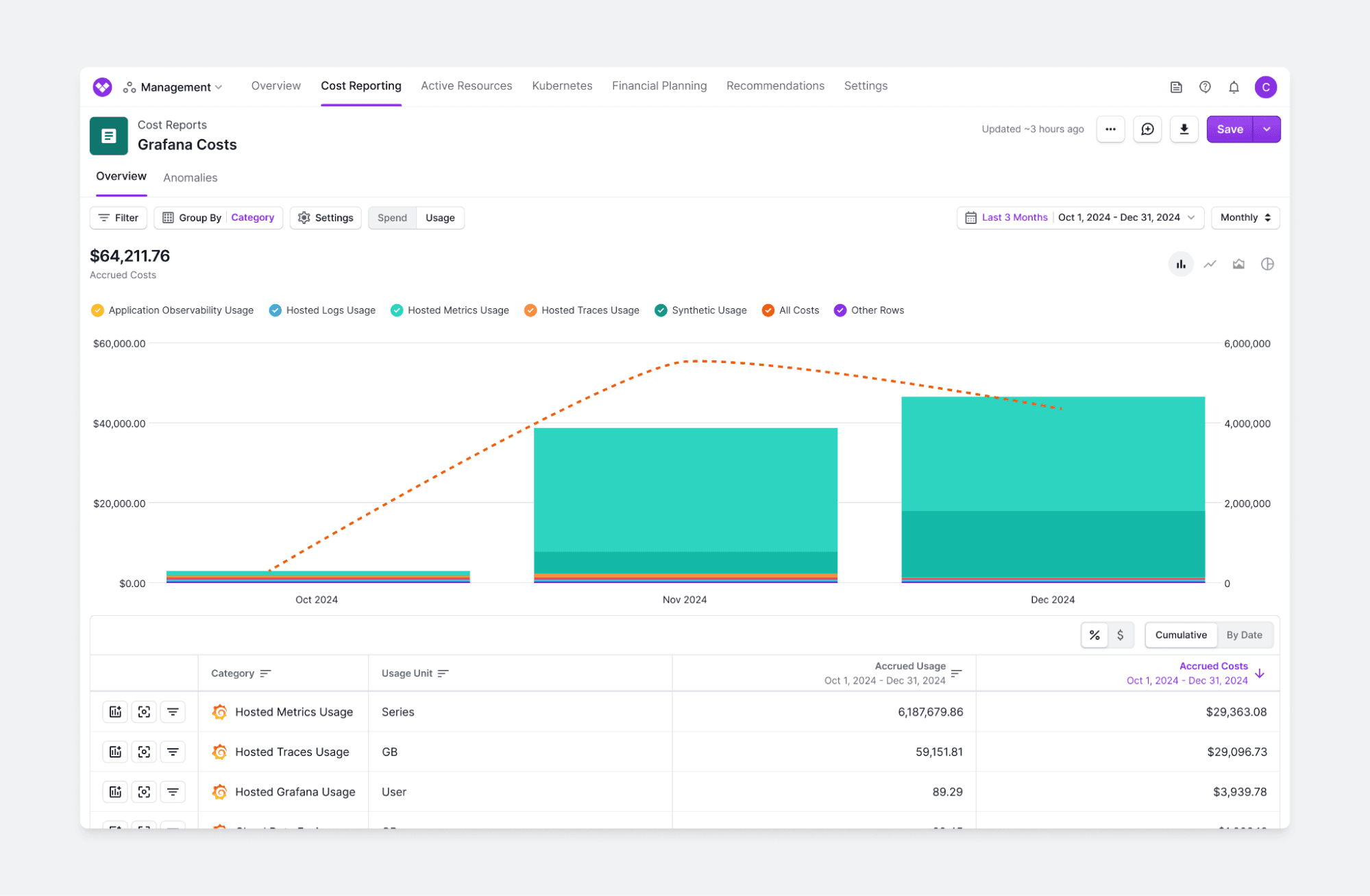The image size is (1370, 896).
Task: Click the filter icon on Hosted Metrics Usage row
Action: coord(173,712)
